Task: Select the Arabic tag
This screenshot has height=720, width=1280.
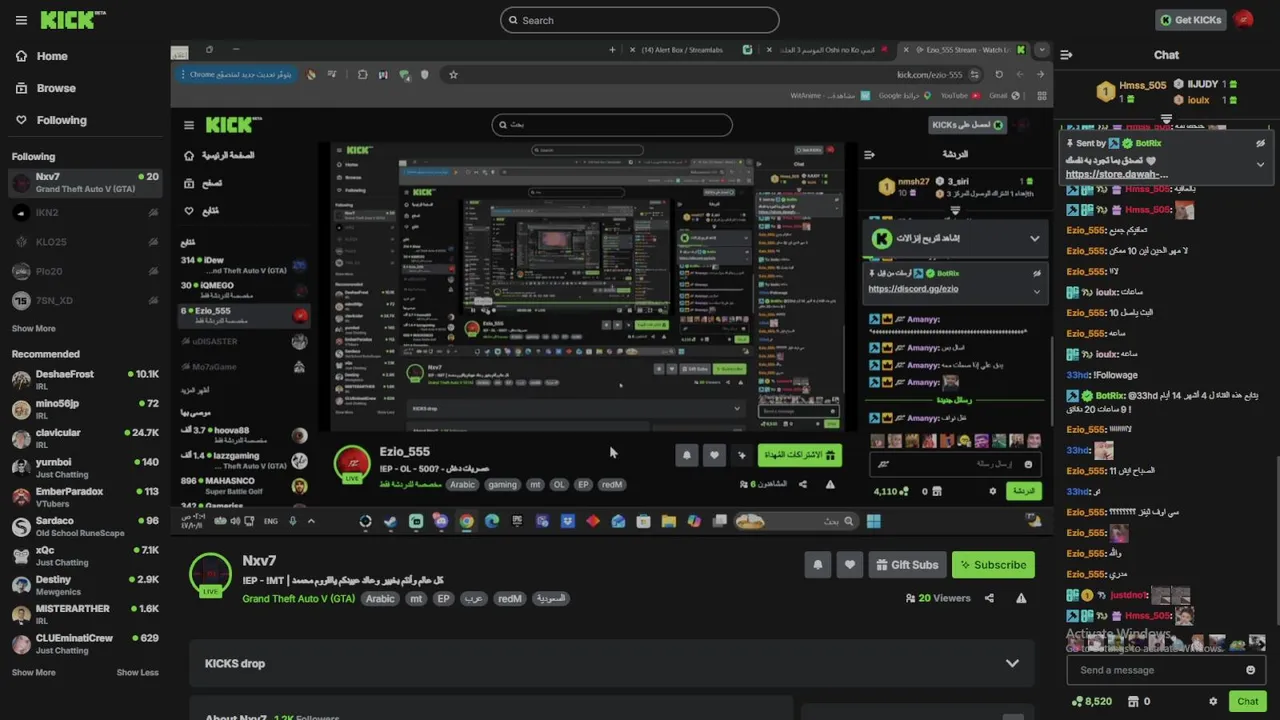Action: coord(380,598)
